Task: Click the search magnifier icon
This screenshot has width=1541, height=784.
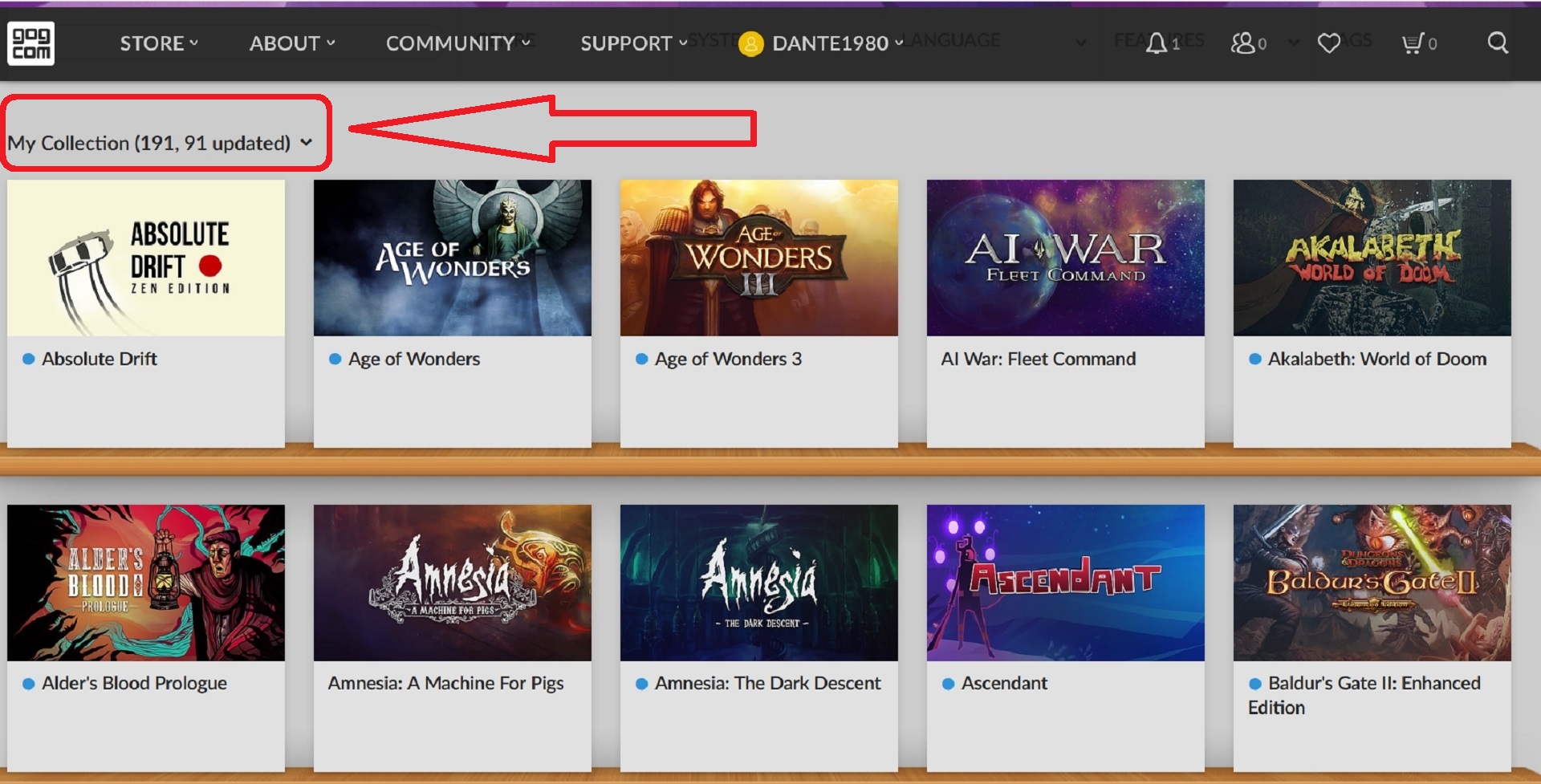Action: (x=1498, y=43)
